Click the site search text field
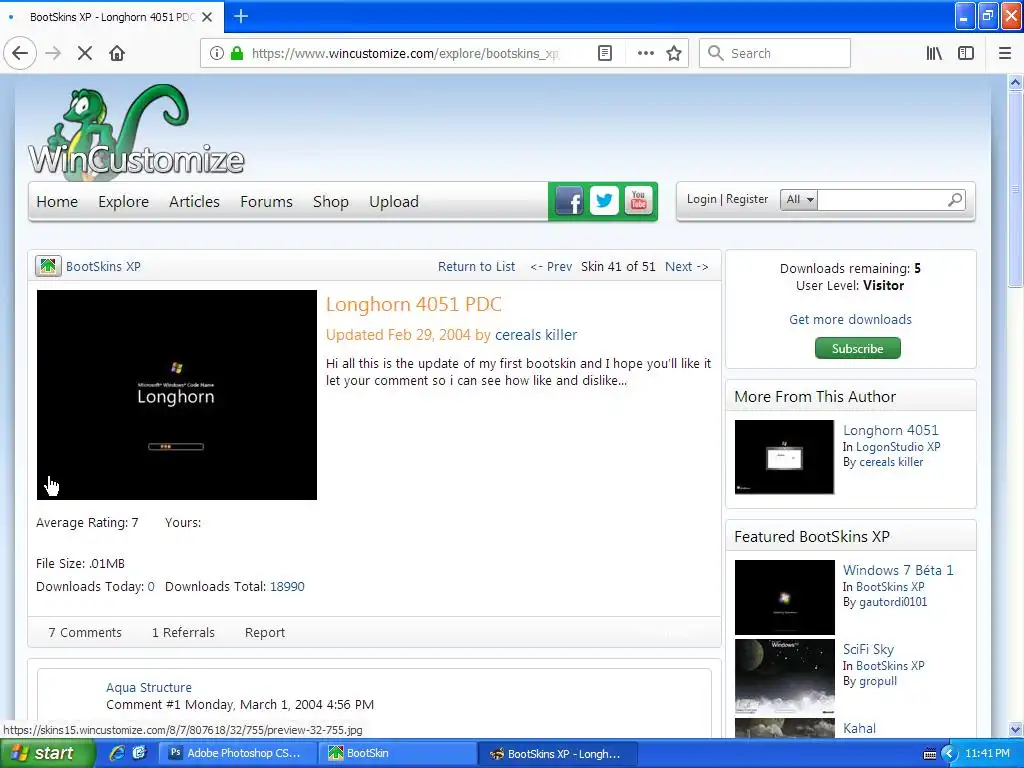The image size is (1024, 768). pos(881,199)
